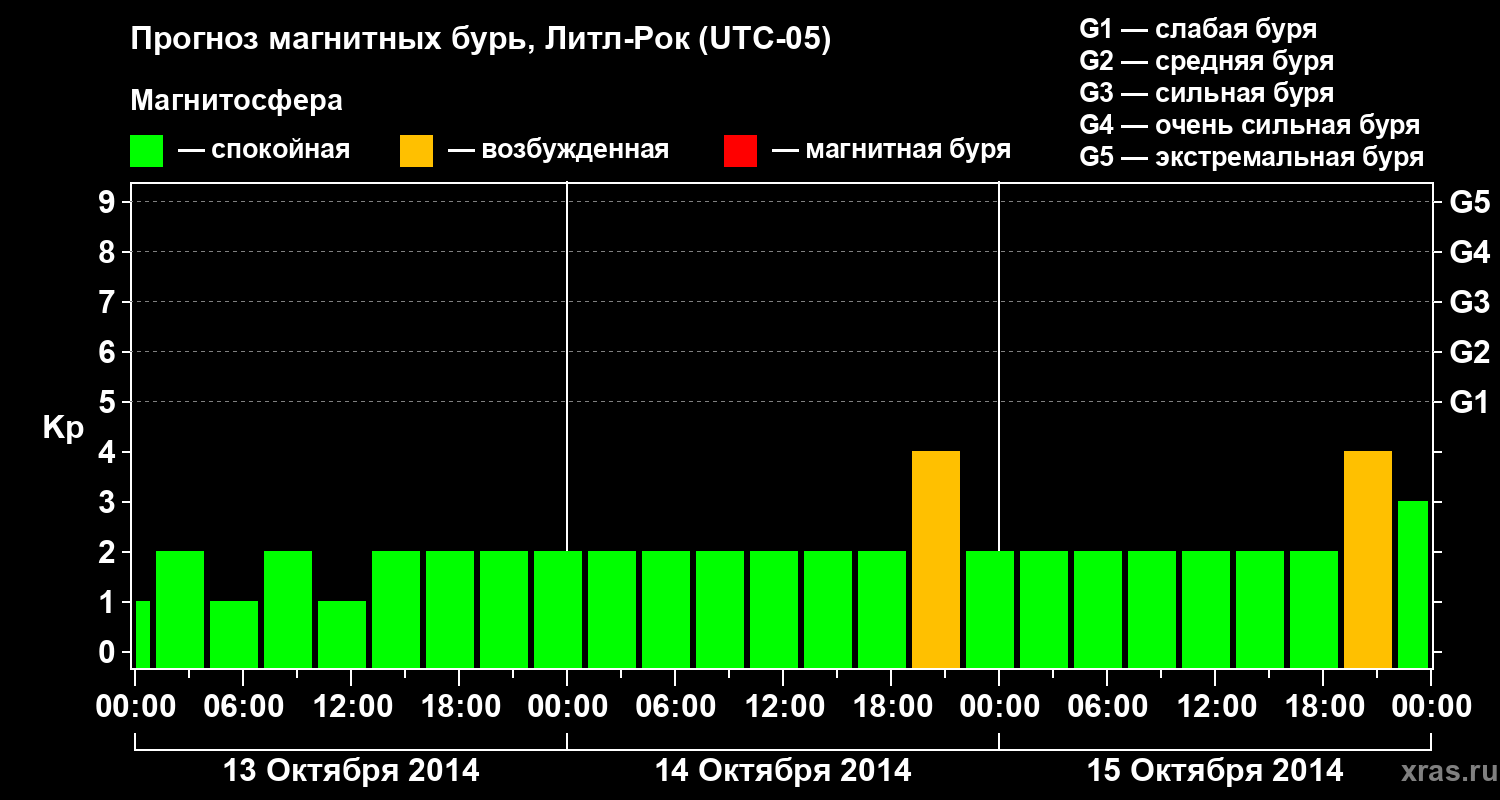This screenshot has height=800, width=1500.
Task: Click the '8' value on Kp axis
Action: (x=109, y=253)
